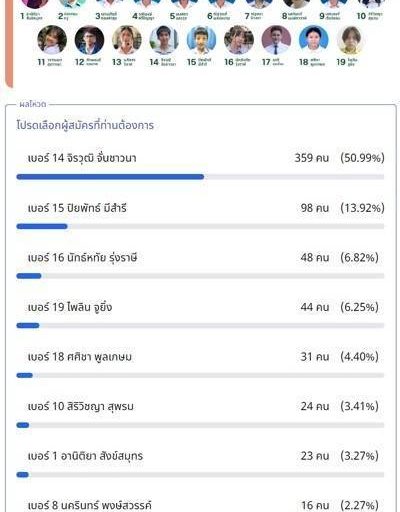Select result row เบอร์ 14 จิรวุฒิ จั่นชาวนา
This screenshot has height=512, width=400.
tap(200, 166)
